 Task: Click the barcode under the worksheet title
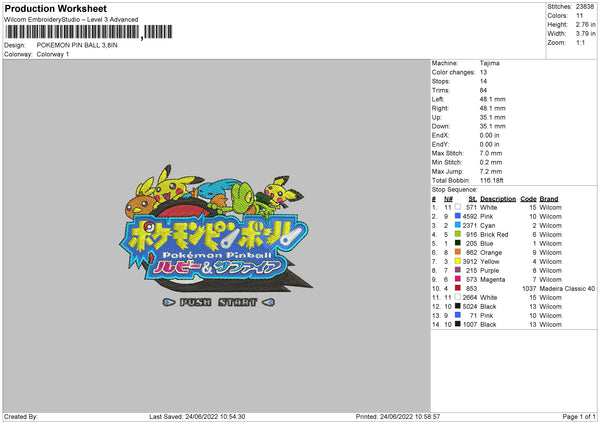pos(88,32)
